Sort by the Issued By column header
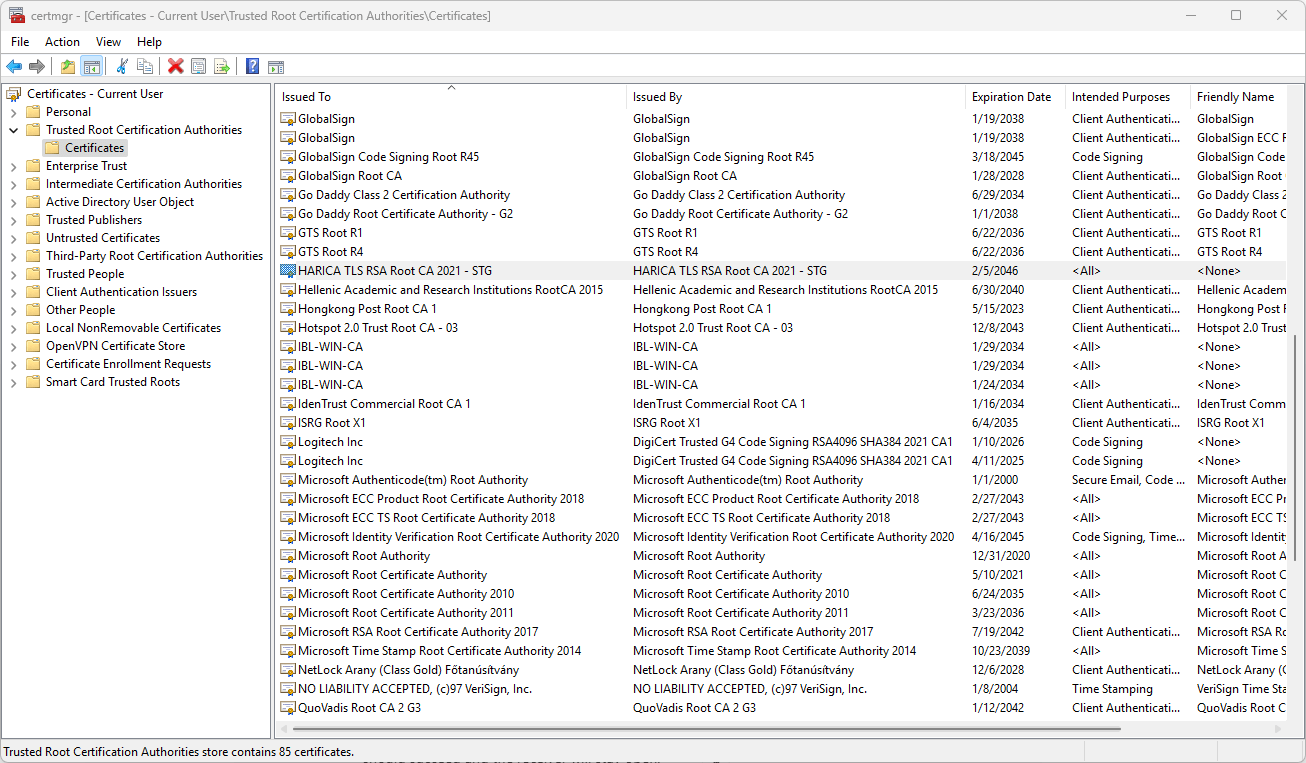Image resolution: width=1306 pixels, height=763 pixels. pos(796,97)
